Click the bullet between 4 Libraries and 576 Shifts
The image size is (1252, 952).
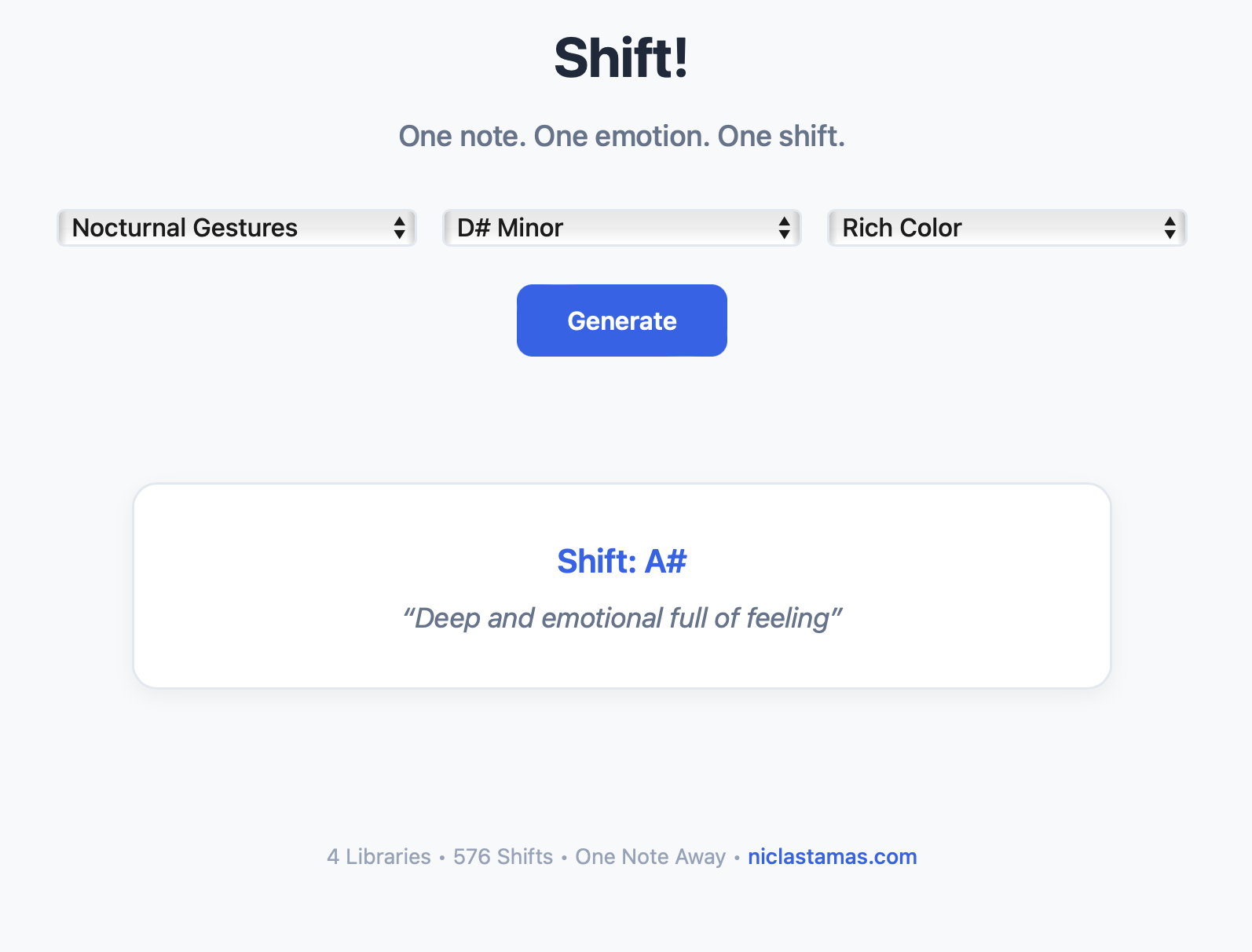pos(442,857)
